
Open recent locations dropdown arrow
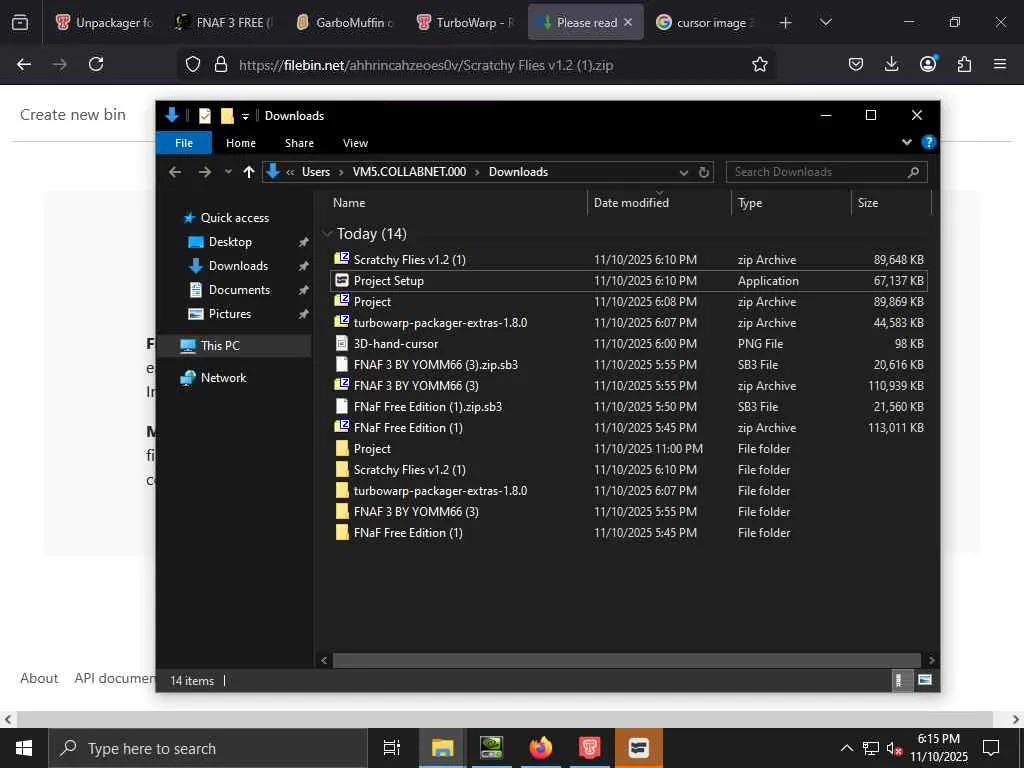pyautogui.click(x=228, y=172)
